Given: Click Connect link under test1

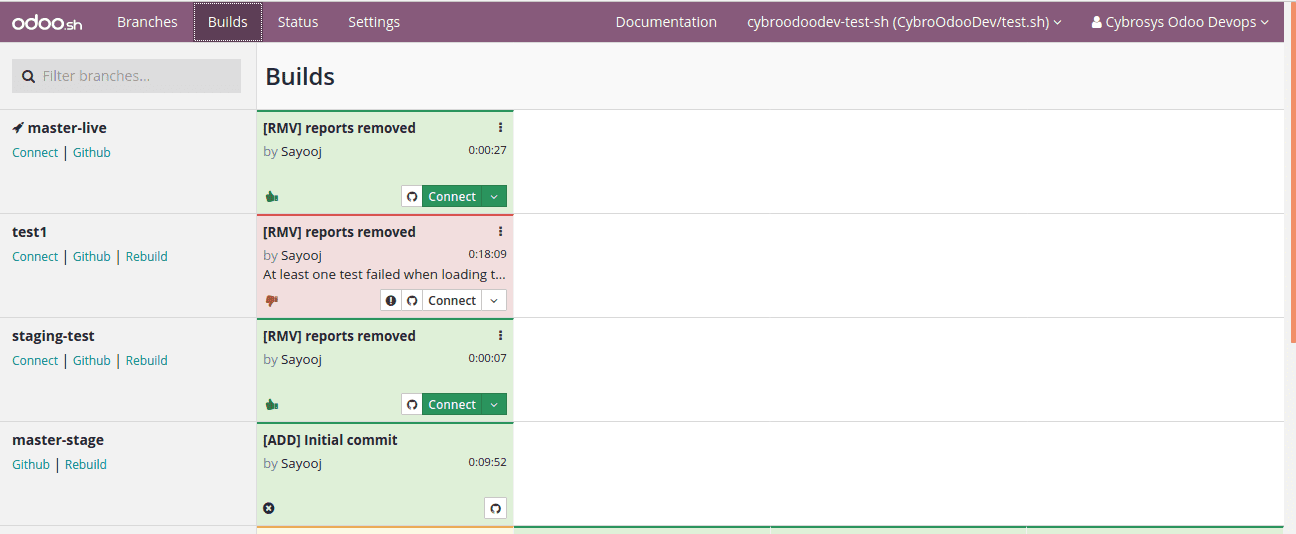Looking at the screenshot, I should (x=35, y=257).
